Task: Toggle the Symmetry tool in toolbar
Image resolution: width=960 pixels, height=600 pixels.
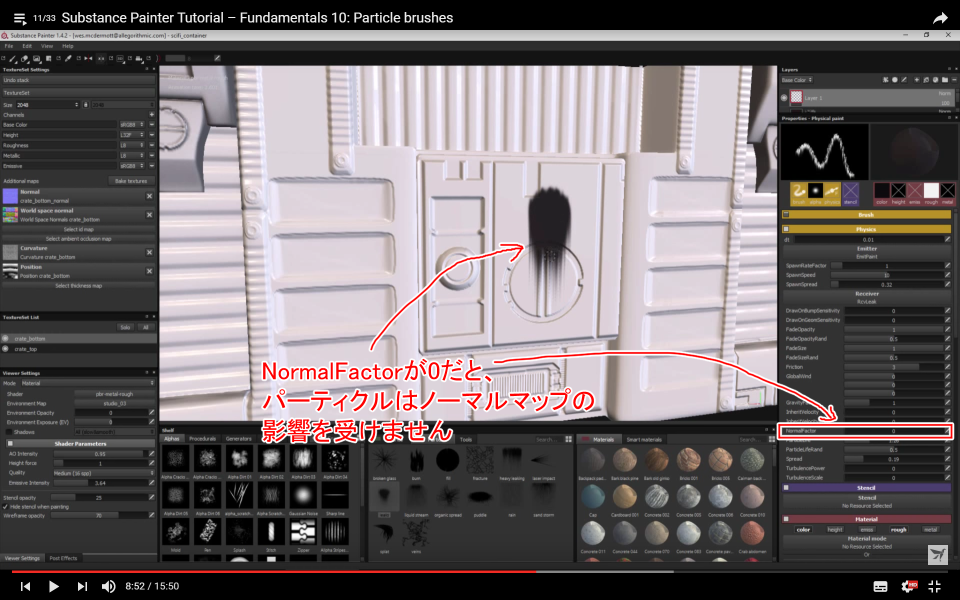Action: pos(88,59)
